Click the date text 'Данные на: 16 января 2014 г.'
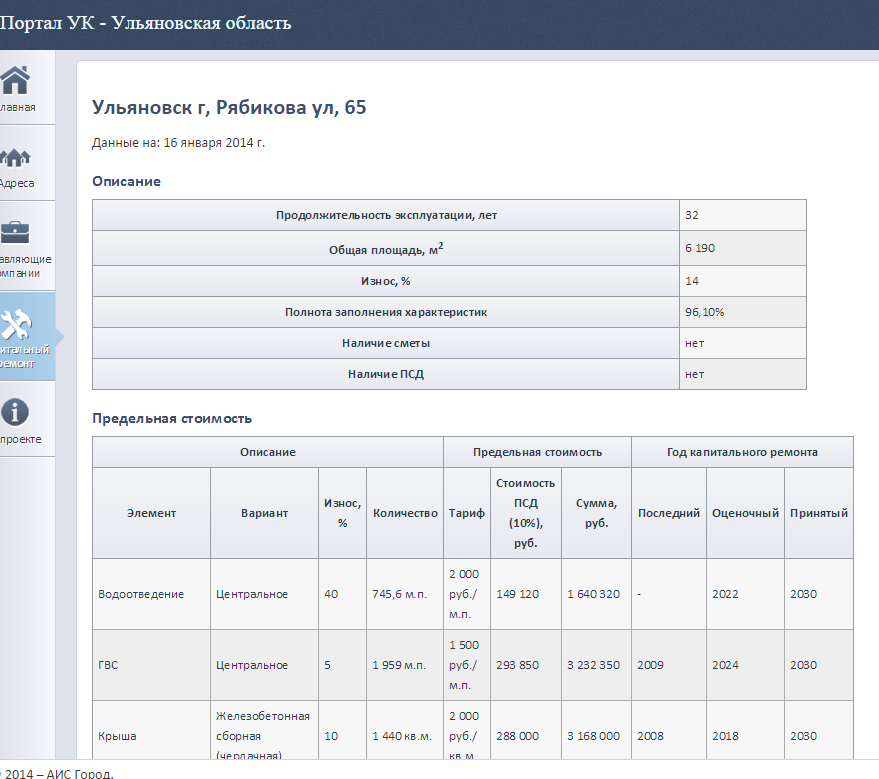This screenshot has height=779, width=879. [178, 143]
